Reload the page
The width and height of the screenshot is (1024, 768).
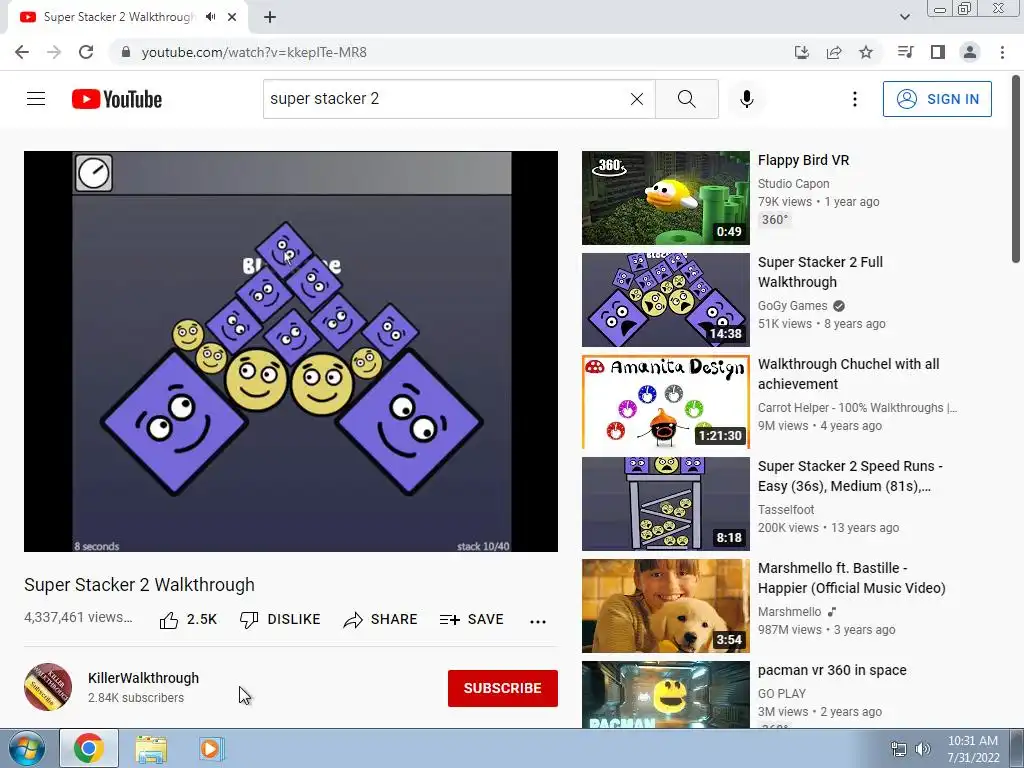[86, 52]
